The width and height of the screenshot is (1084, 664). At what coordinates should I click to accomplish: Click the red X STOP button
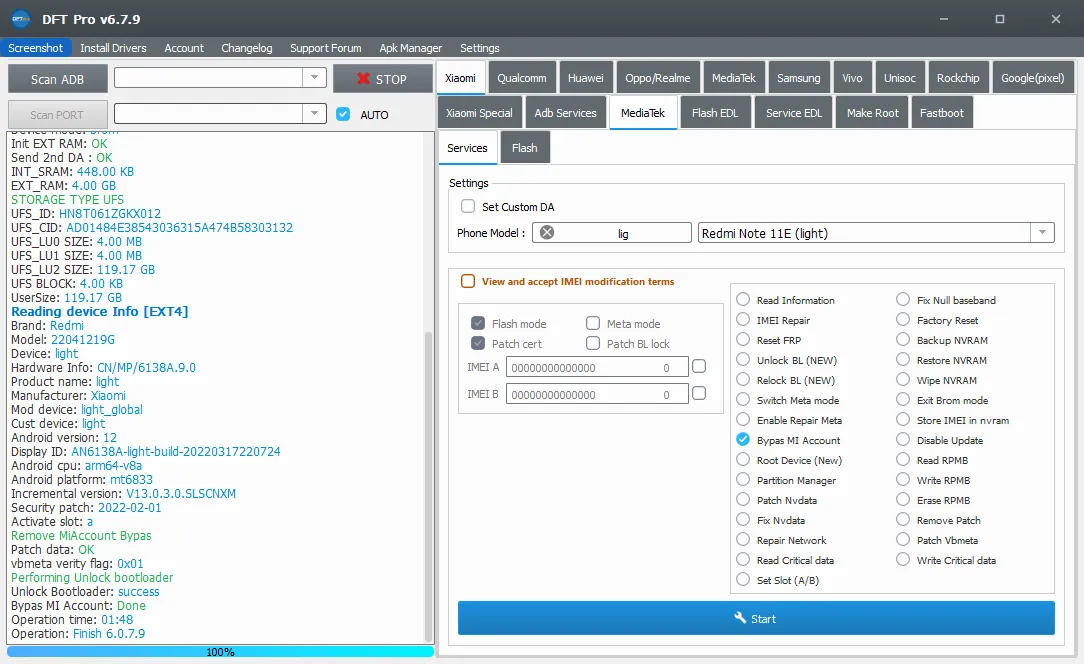[382, 79]
